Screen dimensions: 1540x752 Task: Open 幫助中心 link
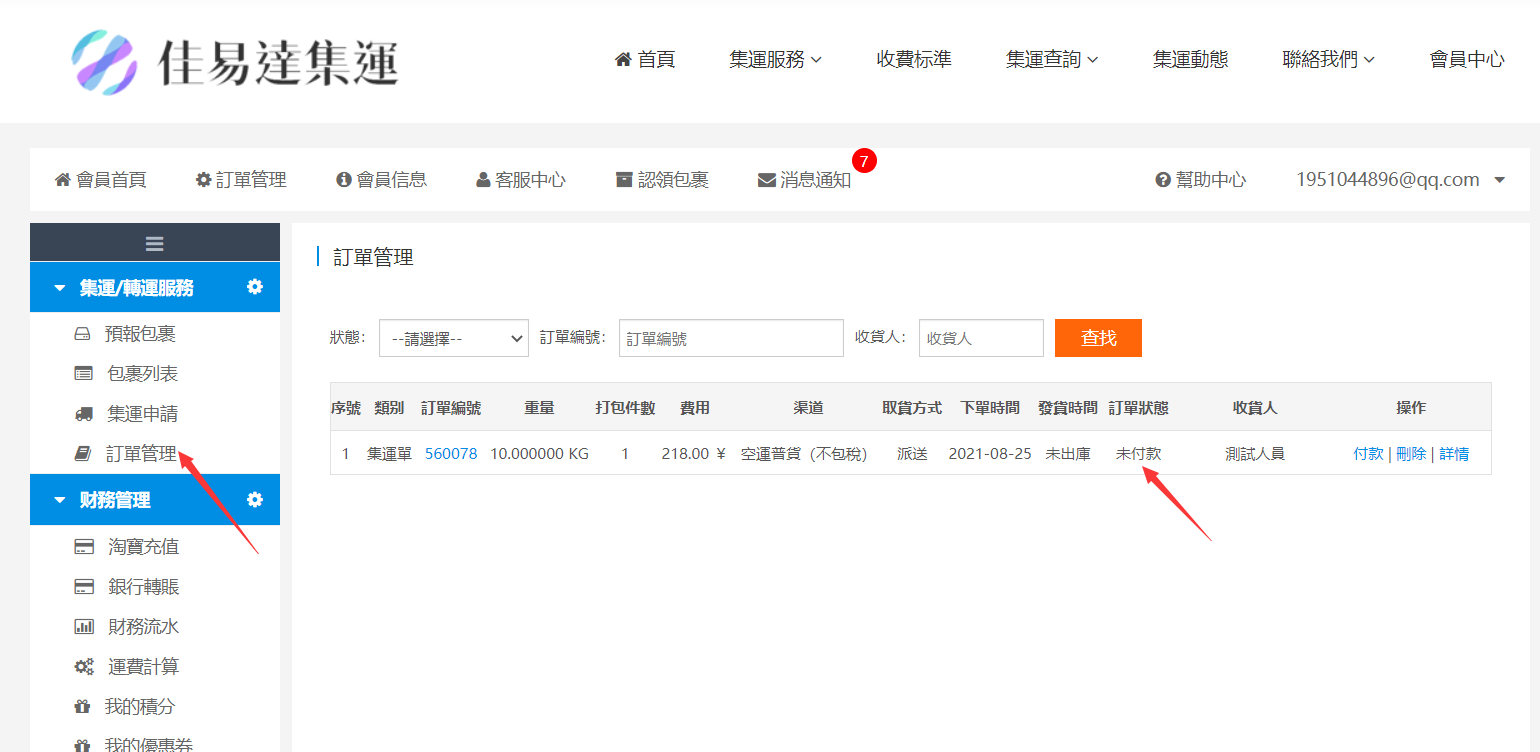coord(1201,180)
